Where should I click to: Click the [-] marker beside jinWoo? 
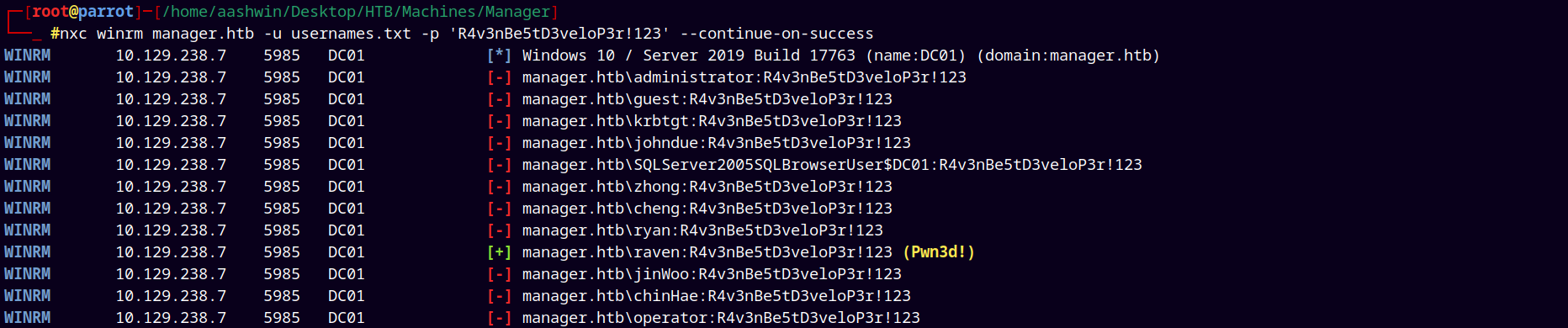click(x=499, y=274)
